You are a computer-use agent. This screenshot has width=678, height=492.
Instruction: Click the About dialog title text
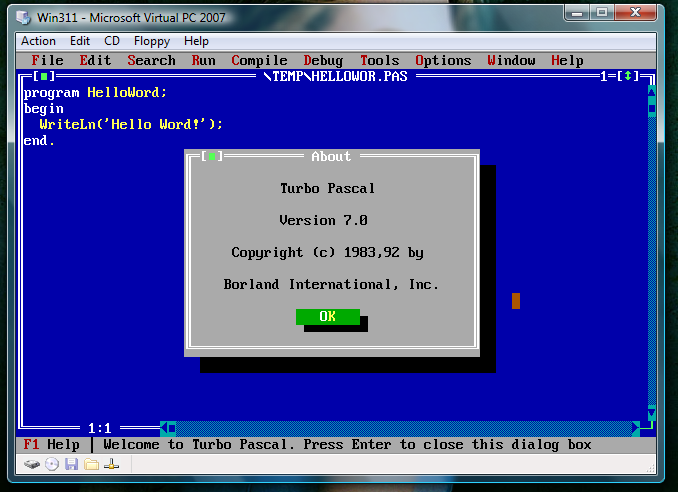pos(331,157)
